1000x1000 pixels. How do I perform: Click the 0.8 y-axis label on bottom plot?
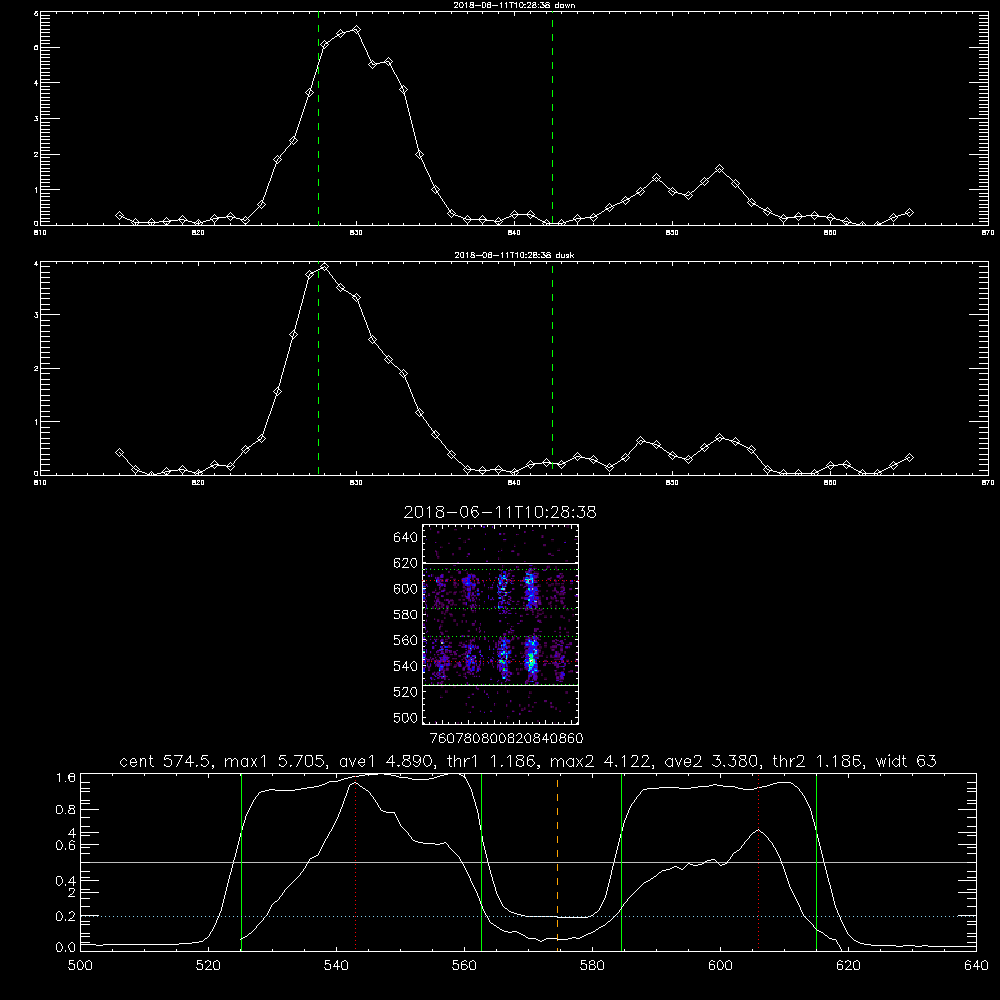pos(66,809)
